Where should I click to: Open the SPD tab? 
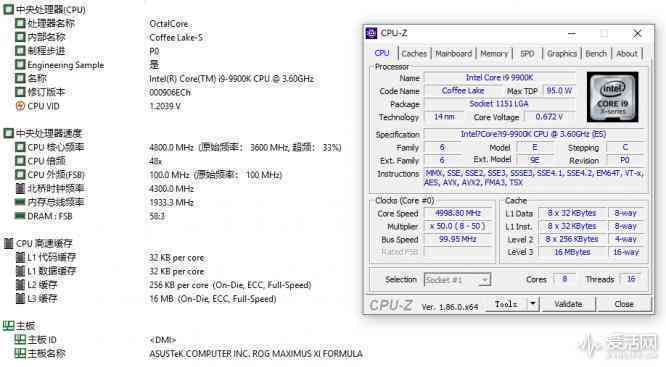[x=527, y=54]
